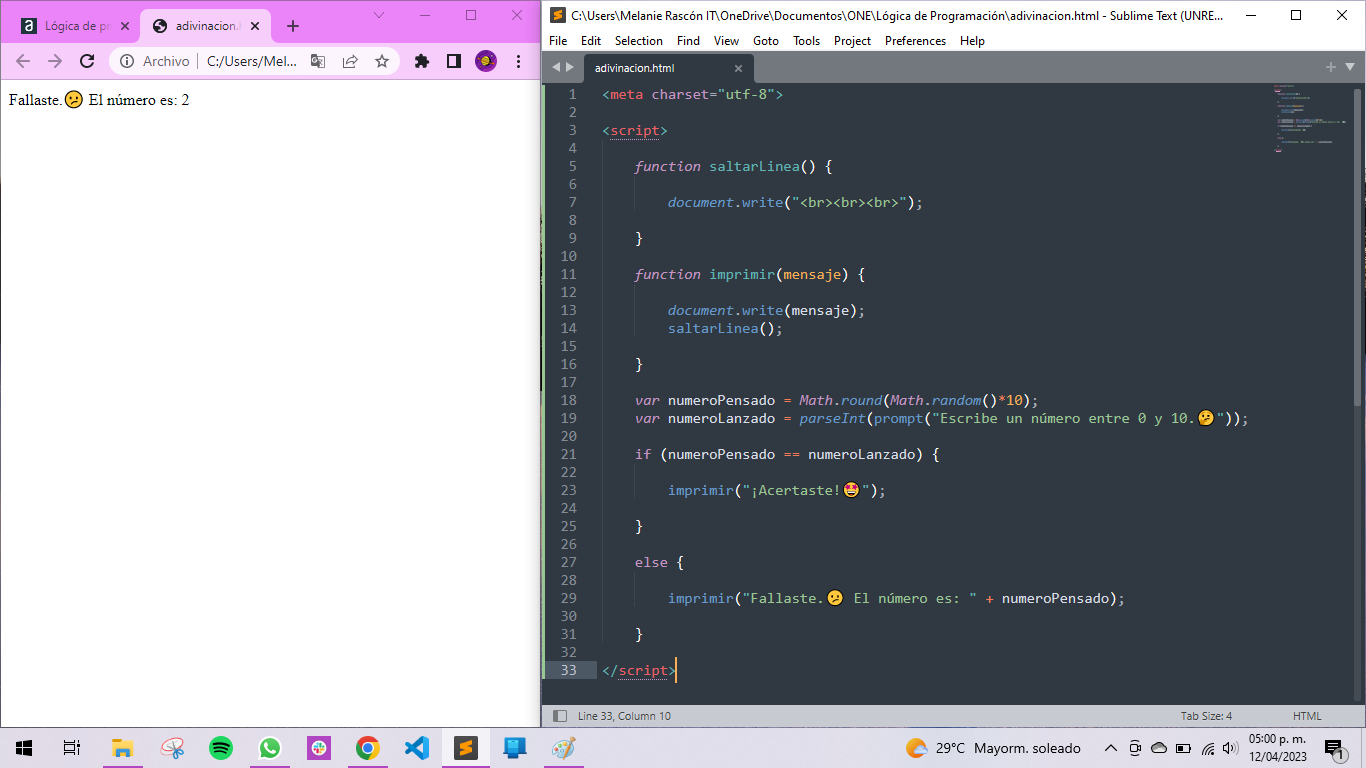Open Task View on taskbar

click(x=72, y=748)
